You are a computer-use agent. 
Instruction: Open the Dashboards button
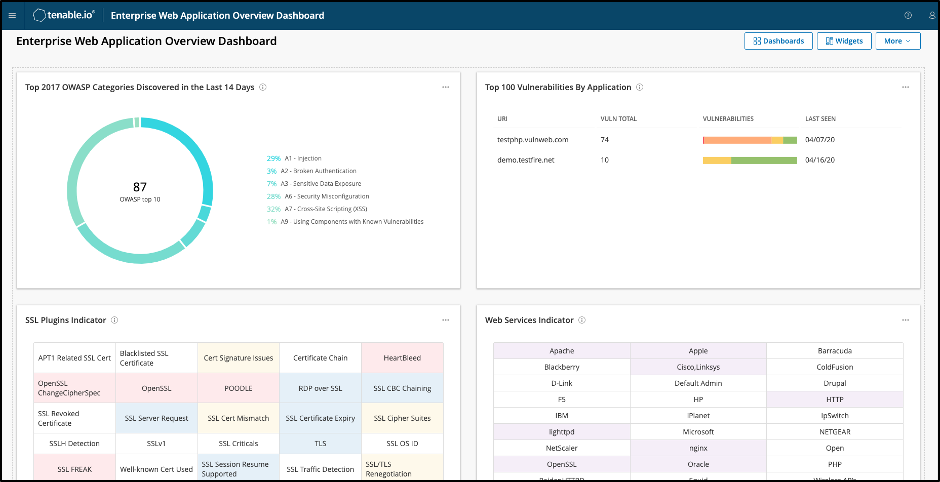pyautogui.click(x=778, y=41)
